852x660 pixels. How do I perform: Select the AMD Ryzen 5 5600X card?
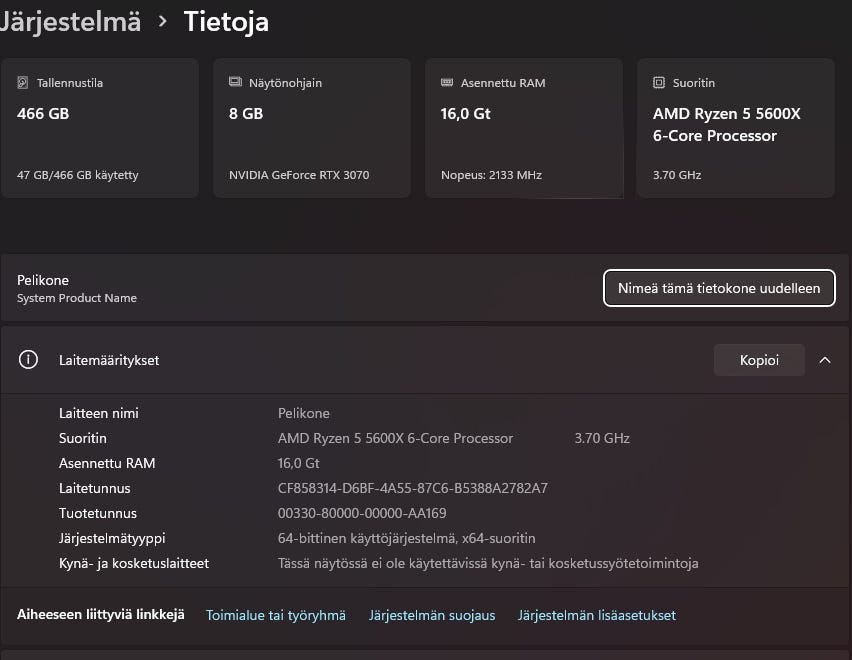735,128
